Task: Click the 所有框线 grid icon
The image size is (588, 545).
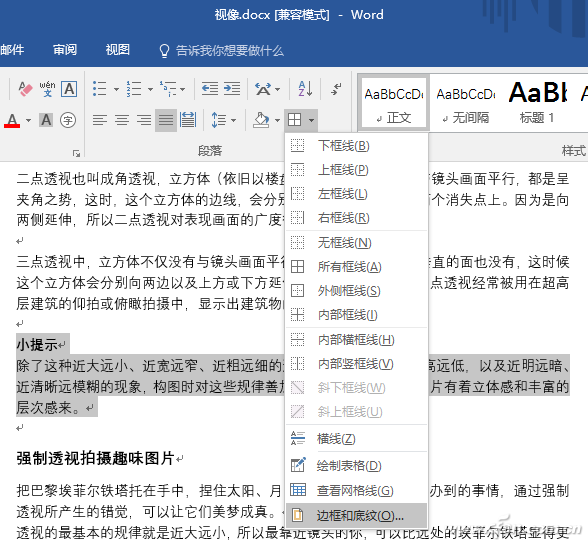Action: (298, 267)
